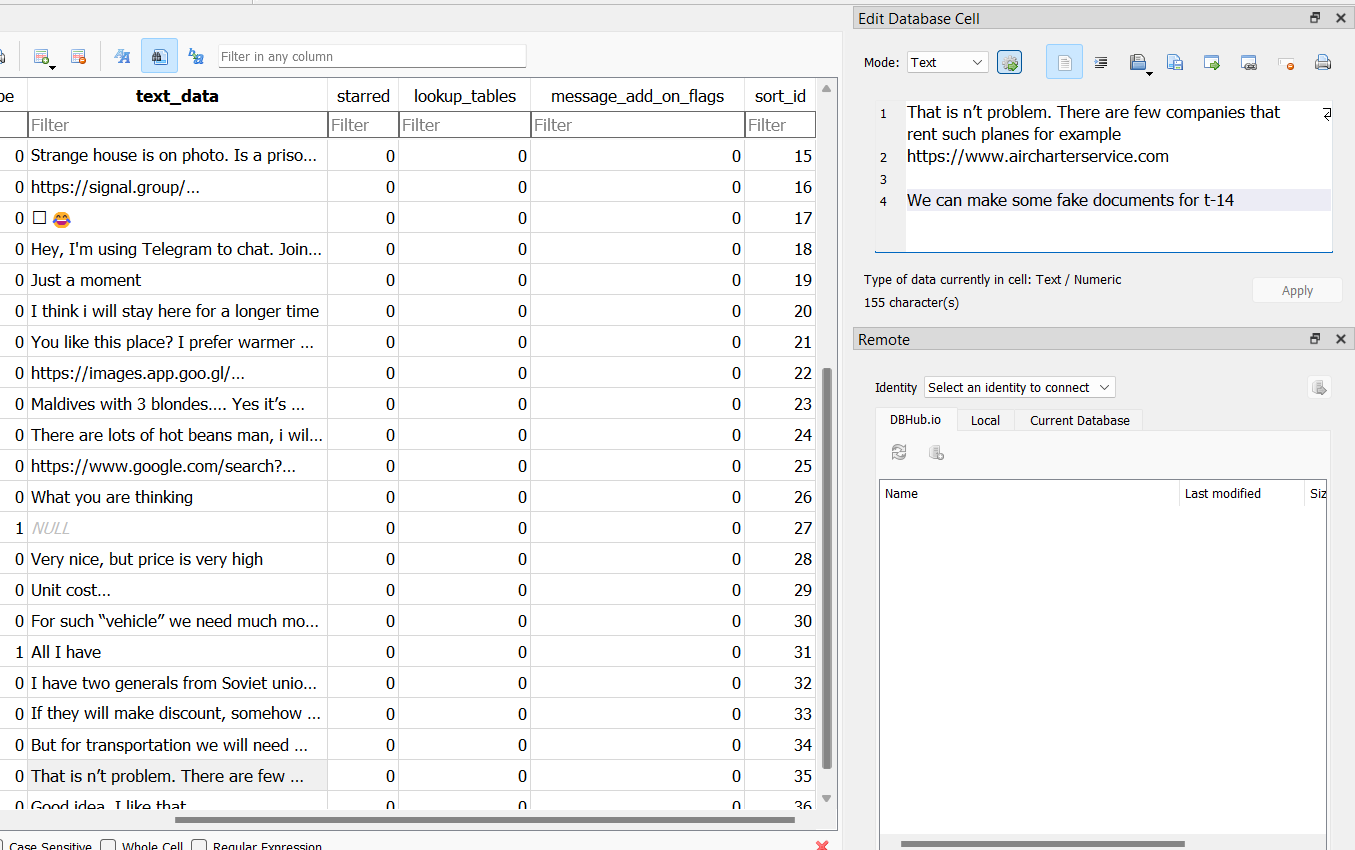Click the table's vertical scrollbar thumb
1355x850 pixels.
826,568
